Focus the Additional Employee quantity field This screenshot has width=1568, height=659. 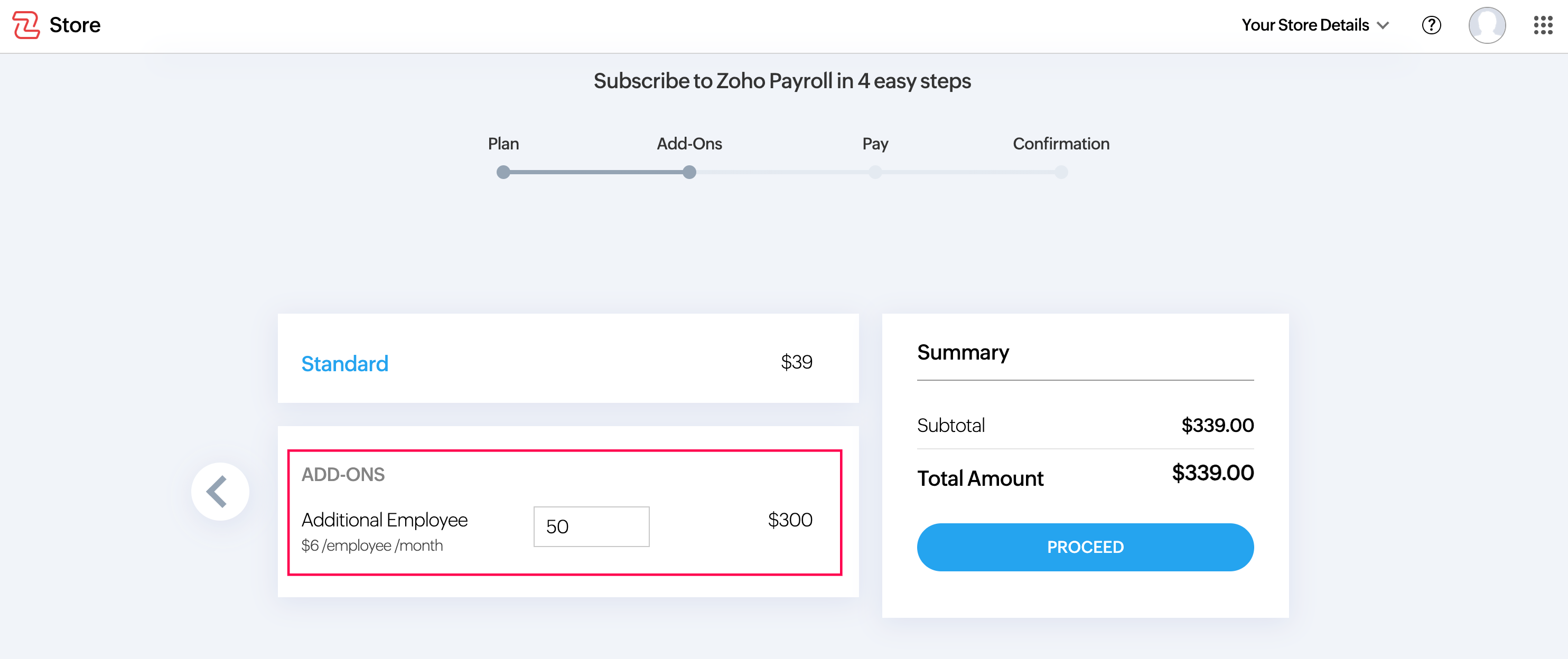(x=591, y=526)
